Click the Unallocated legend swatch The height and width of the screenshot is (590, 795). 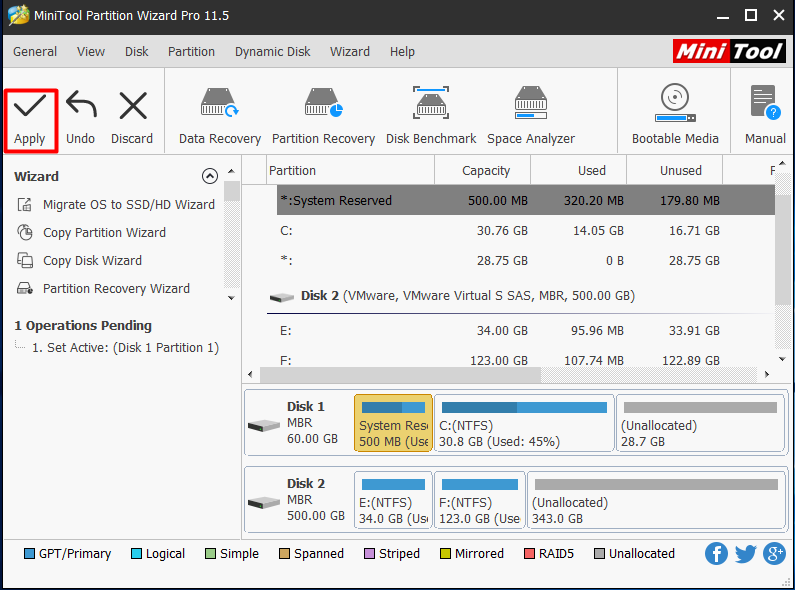[599, 554]
